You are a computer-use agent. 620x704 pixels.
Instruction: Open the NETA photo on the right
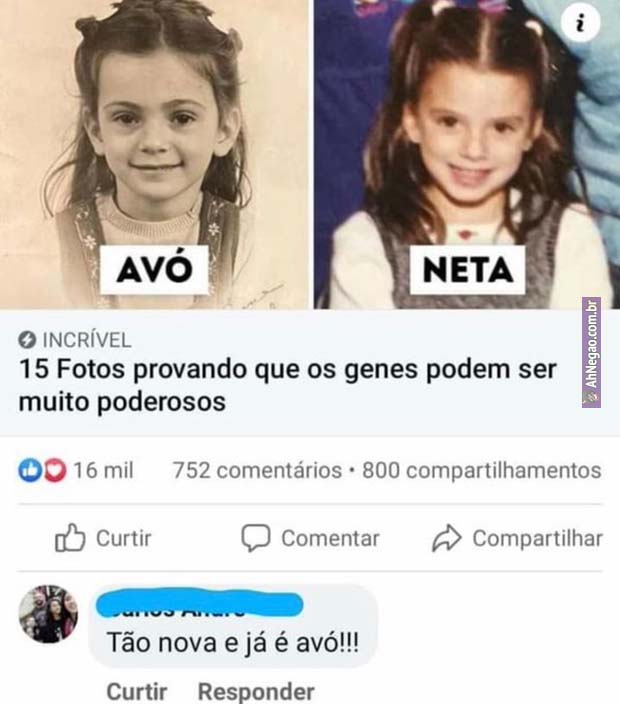click(467, 154)
